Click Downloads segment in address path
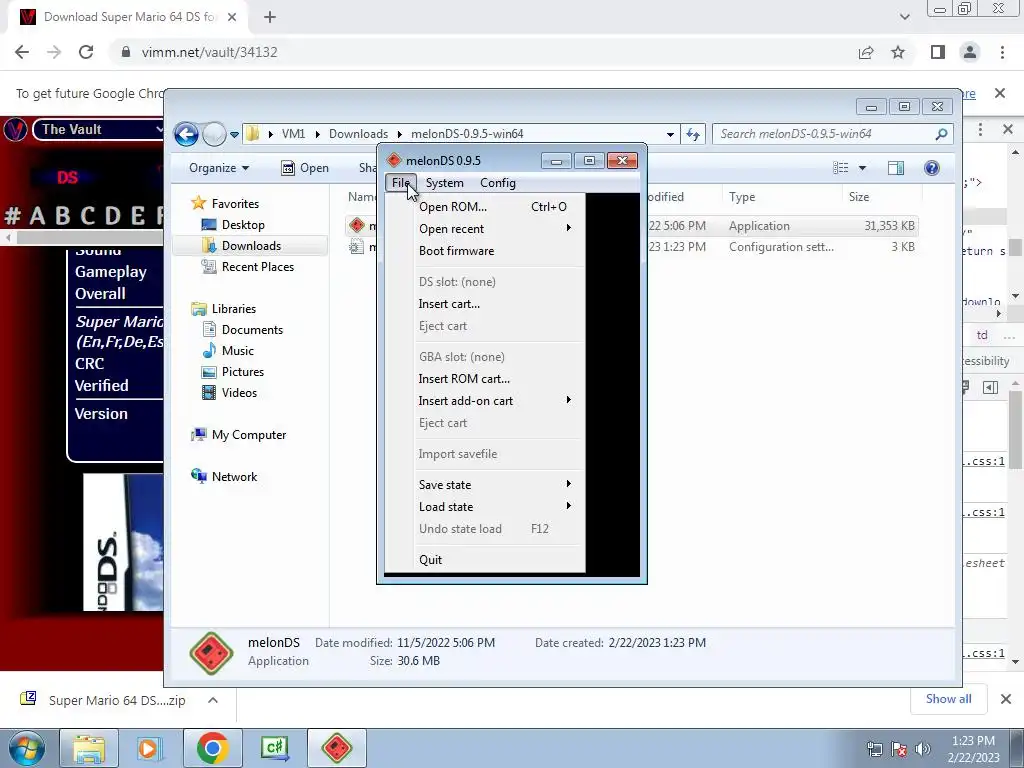The image size is (1024, 768). click(x=359, y=134)
